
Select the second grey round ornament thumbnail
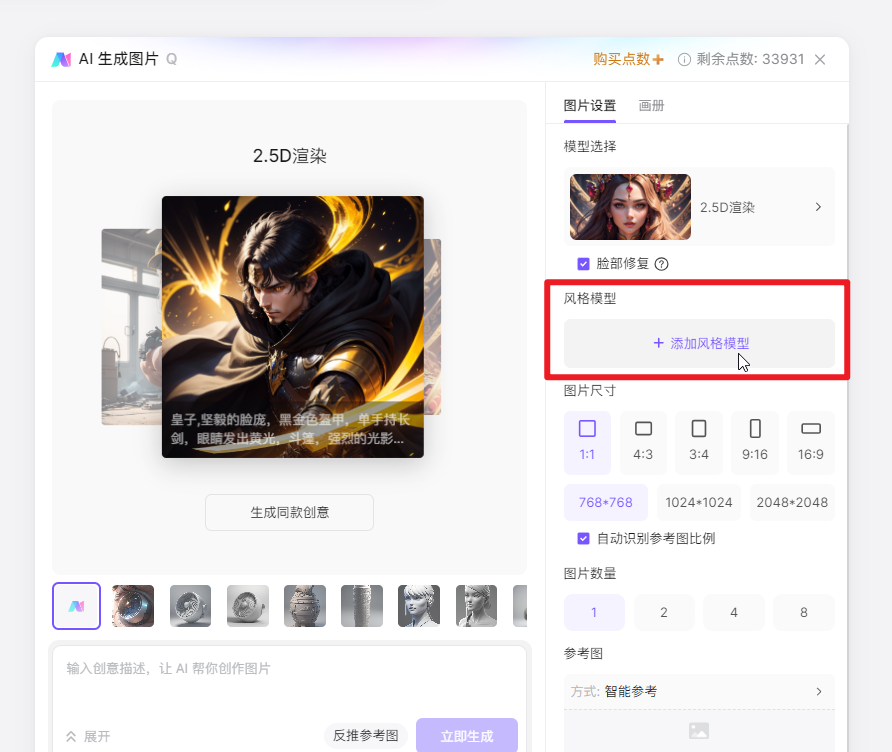[247, 606]
